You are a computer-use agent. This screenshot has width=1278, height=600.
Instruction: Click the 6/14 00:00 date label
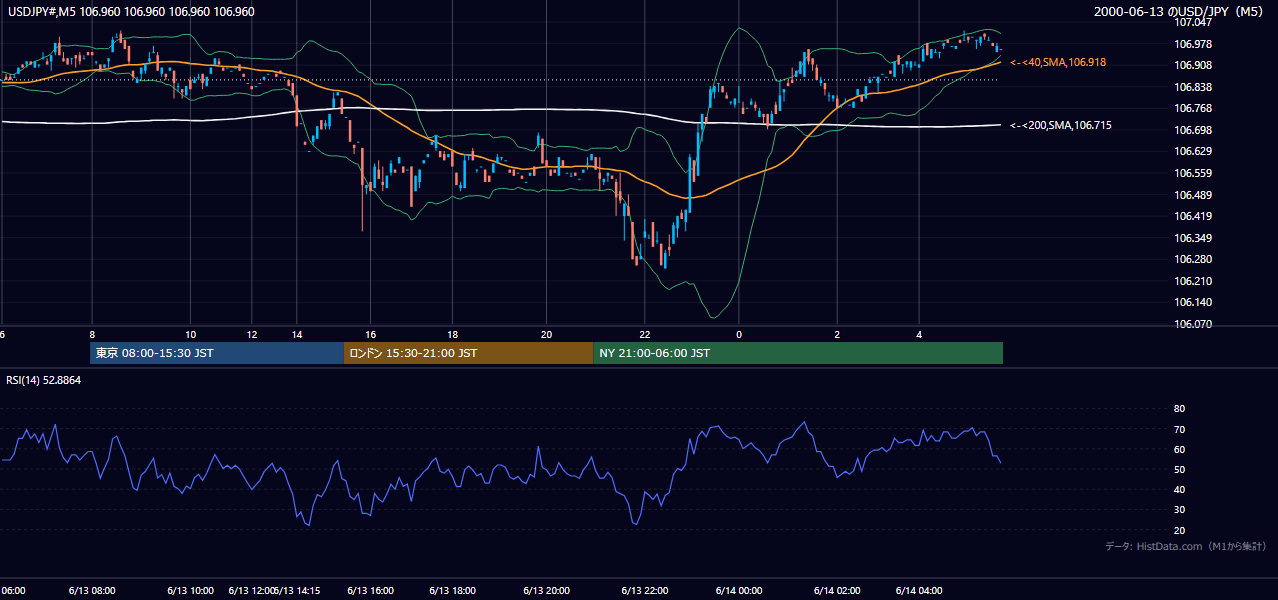[739, 590]
